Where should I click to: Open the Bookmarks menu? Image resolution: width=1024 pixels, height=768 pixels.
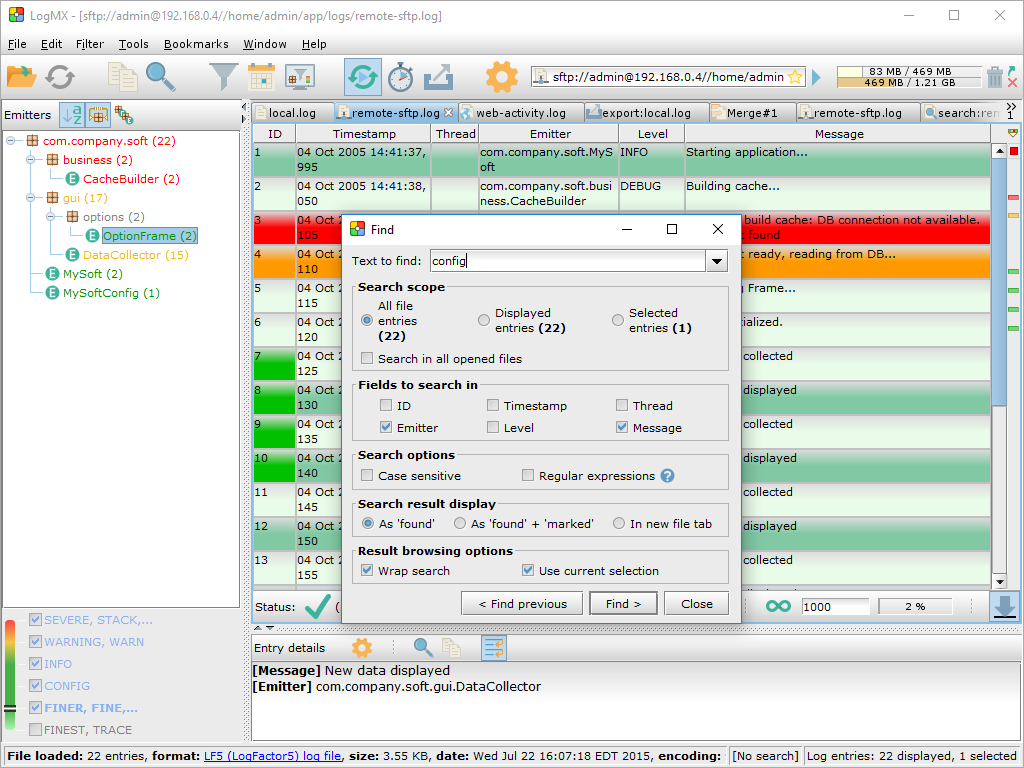(x=196, y=44)
